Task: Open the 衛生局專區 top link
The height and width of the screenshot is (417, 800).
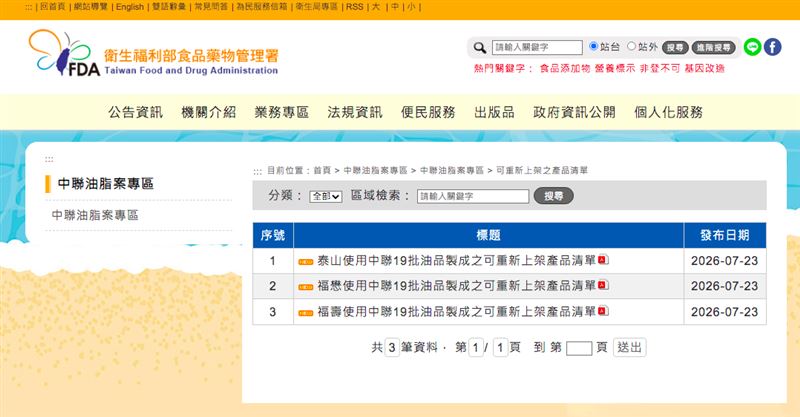Action: (317, 7)
